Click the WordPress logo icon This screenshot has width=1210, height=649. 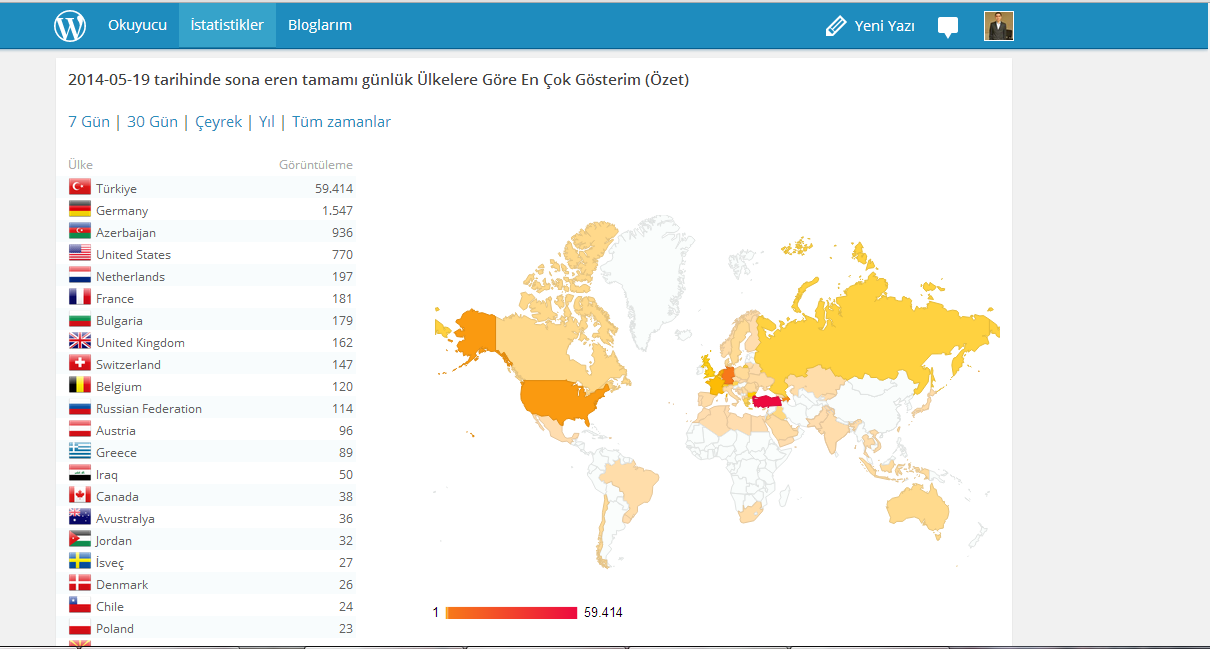pyautogui.click(x=70, y=26)
